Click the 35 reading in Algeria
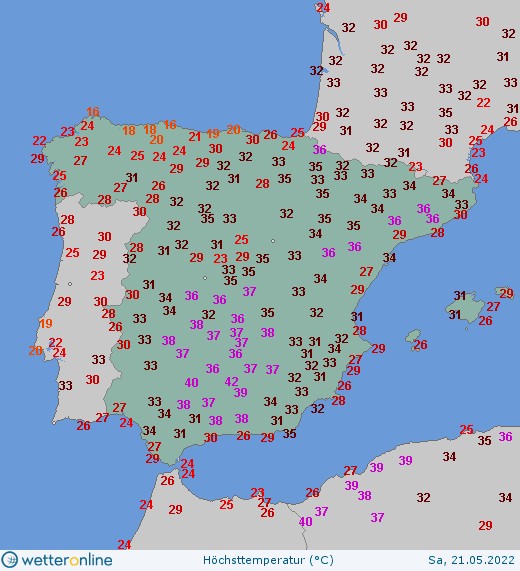 click(484, 441)
